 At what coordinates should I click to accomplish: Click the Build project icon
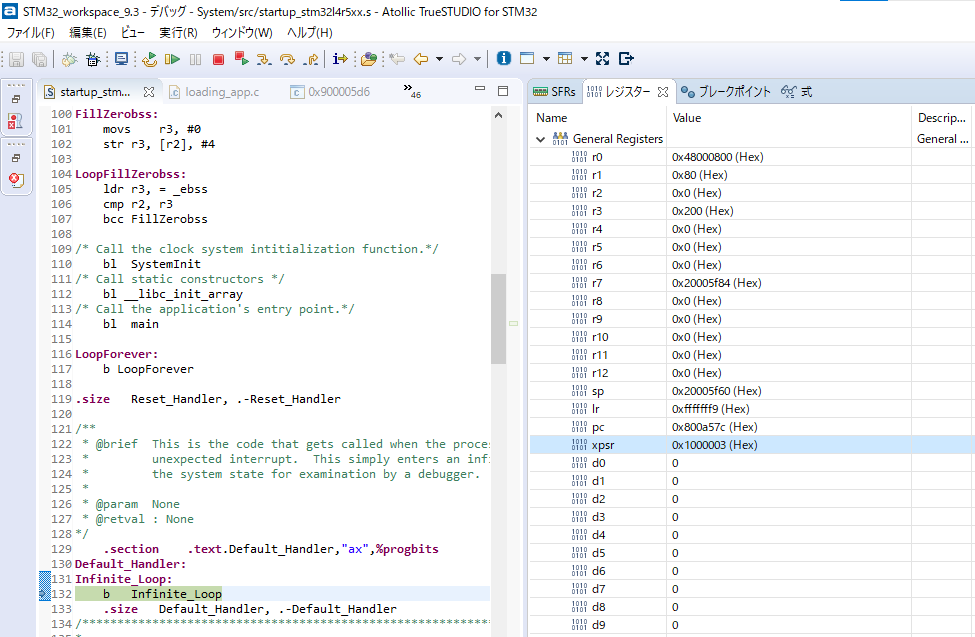(x=70, y=59)
